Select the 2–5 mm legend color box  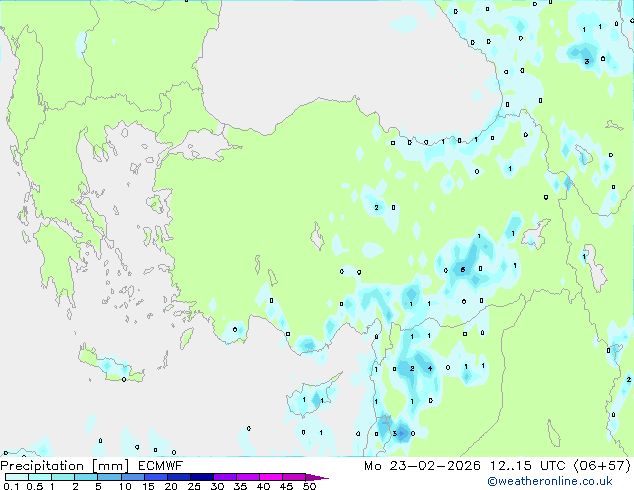pyautogui.click(x=86, y=477)
